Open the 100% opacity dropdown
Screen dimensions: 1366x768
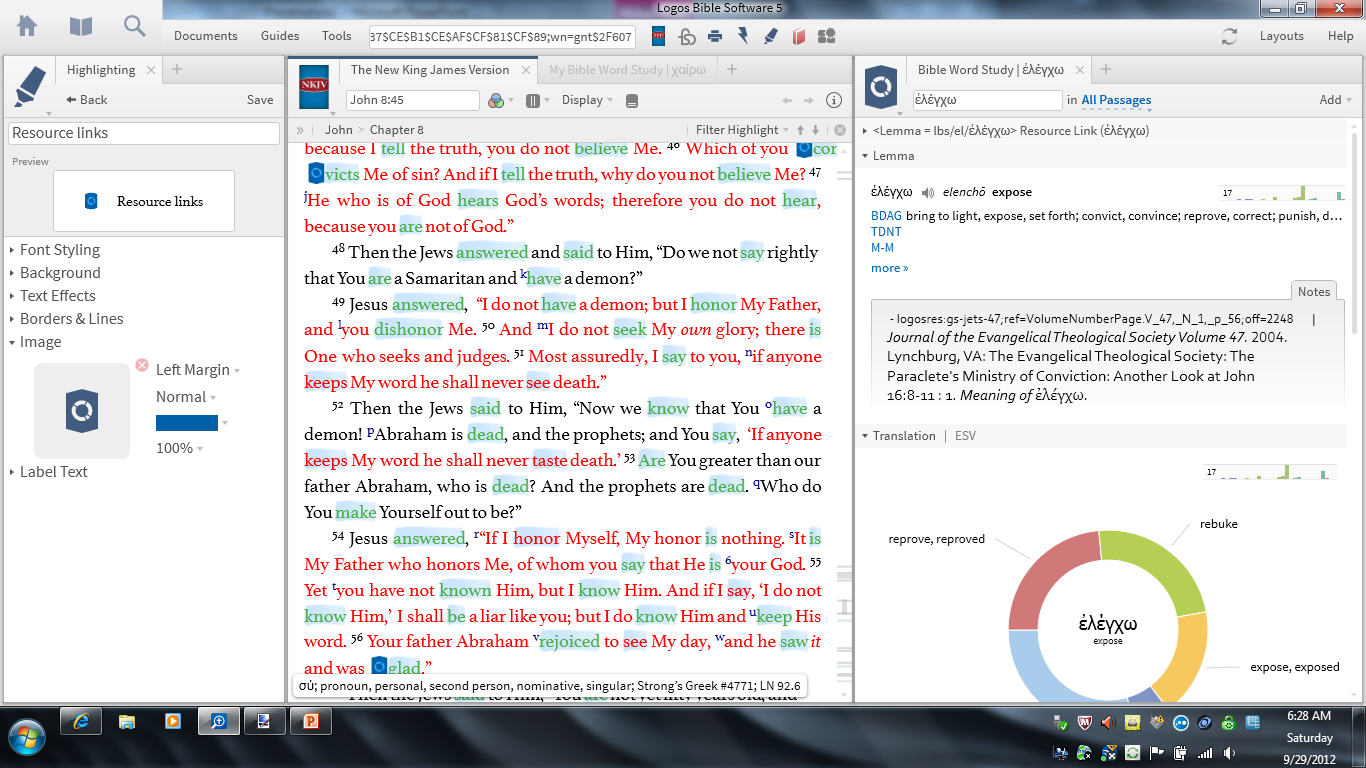click(x=179, y=448)
